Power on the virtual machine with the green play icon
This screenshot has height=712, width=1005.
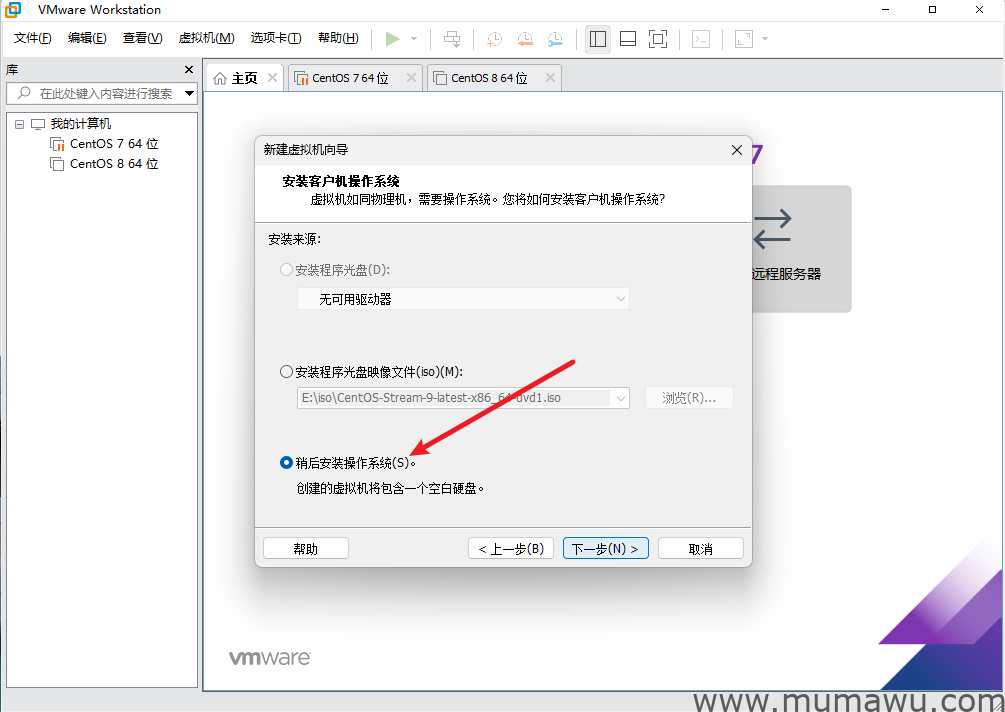coord(394,39)
